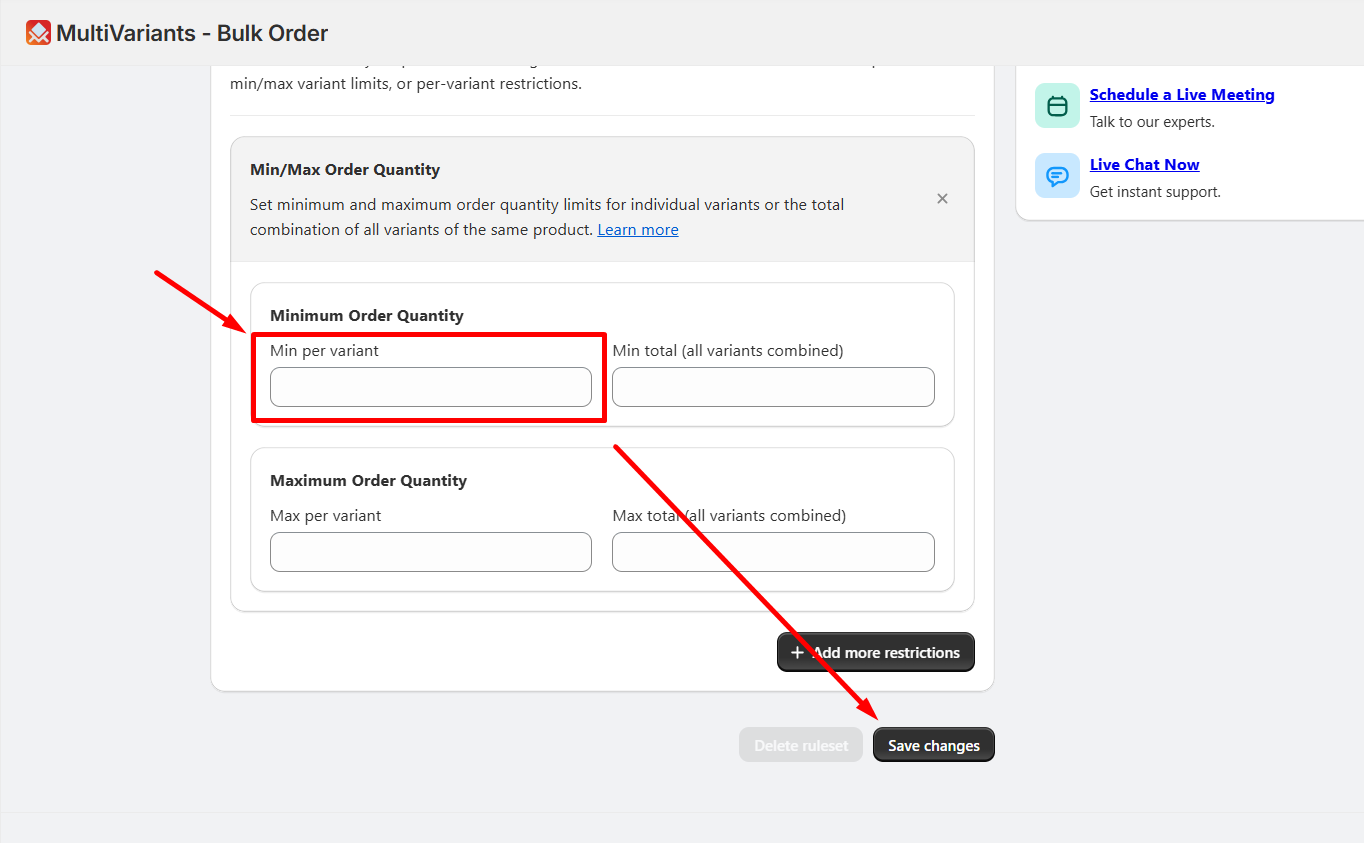Focus the Min total all variants combined field
This screenshot has height=843, width=1364.
773,387
